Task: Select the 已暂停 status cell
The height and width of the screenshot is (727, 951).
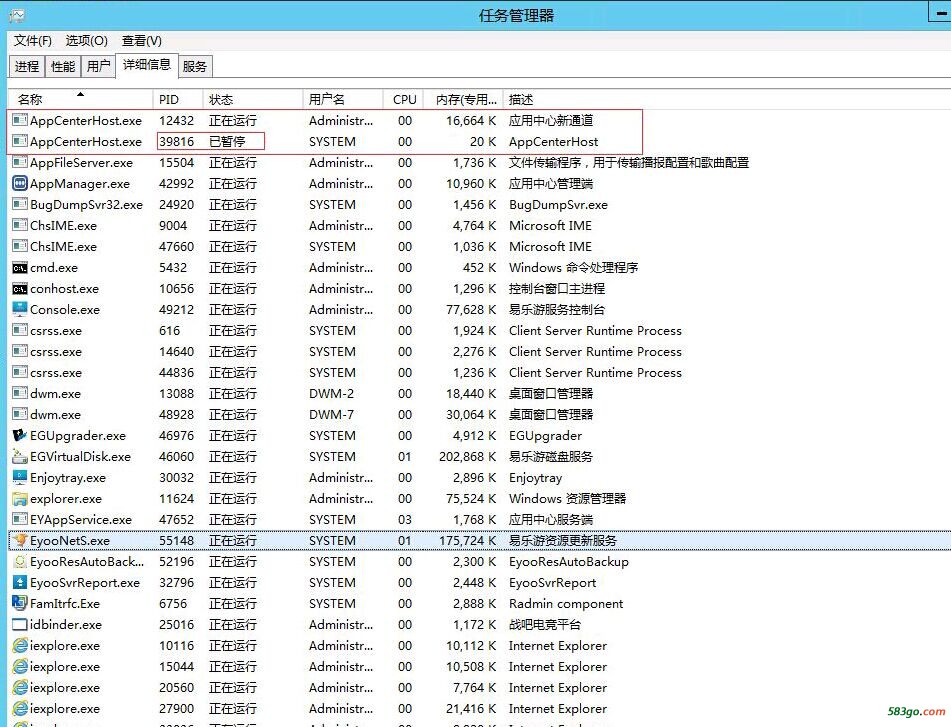Action: point(227,141)
